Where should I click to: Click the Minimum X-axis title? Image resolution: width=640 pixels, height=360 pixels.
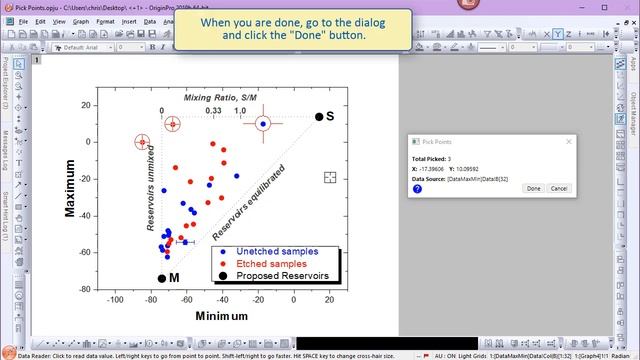[x=222, y=316]
